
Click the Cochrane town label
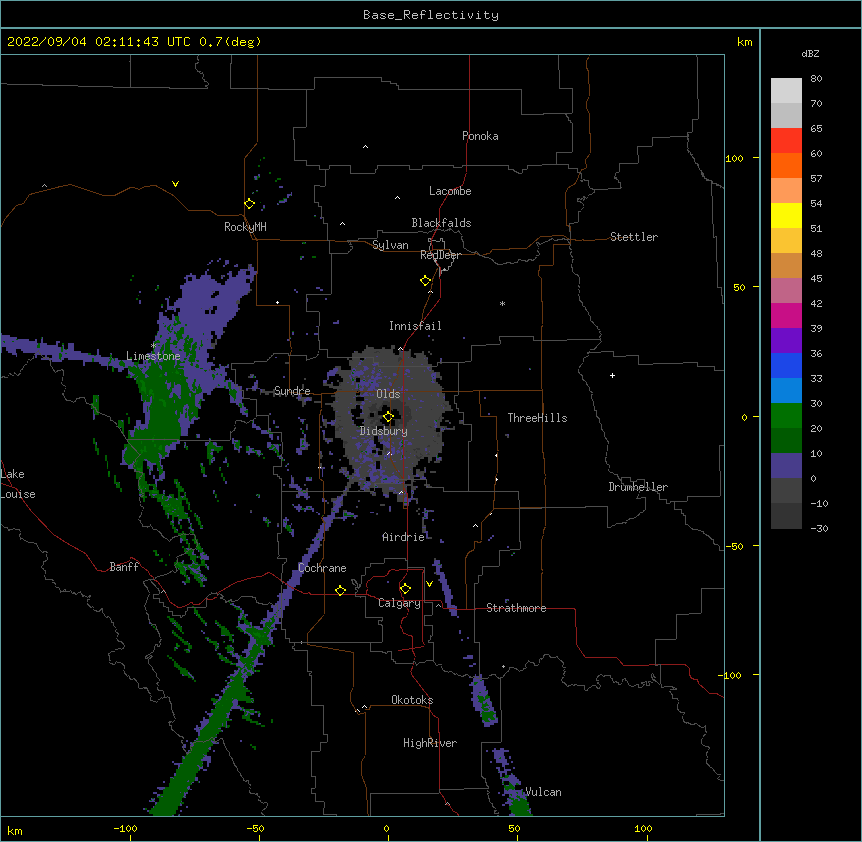[322, 568]
